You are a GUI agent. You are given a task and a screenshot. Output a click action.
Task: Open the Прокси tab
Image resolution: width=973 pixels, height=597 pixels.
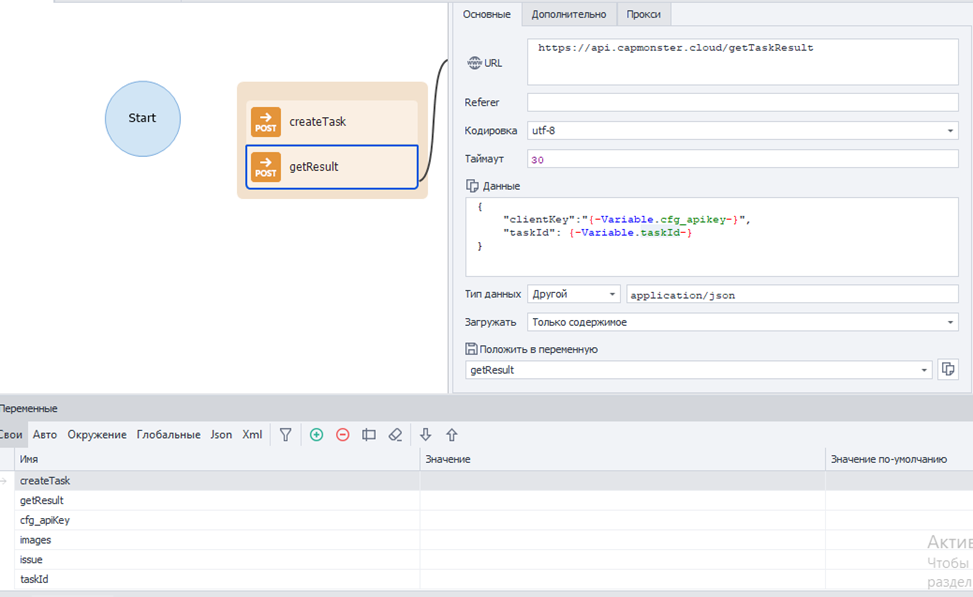644,14
